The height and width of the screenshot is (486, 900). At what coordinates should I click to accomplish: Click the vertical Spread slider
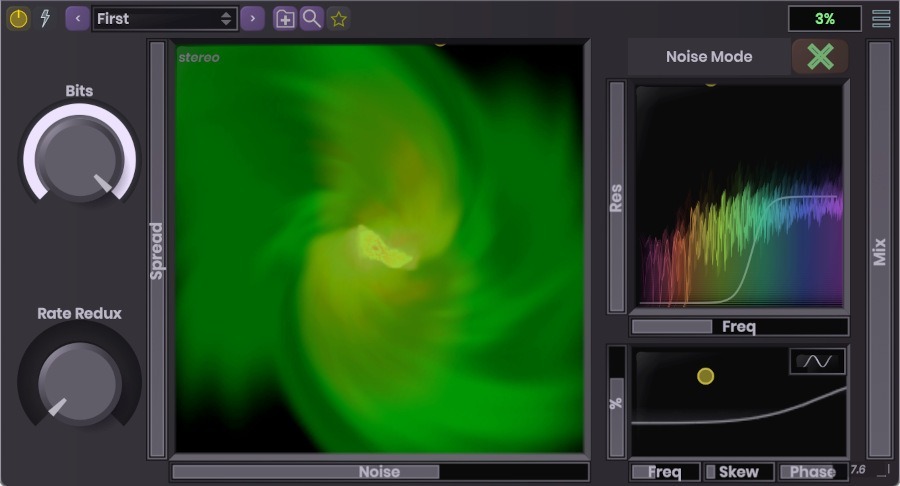(x=157, y=250)
